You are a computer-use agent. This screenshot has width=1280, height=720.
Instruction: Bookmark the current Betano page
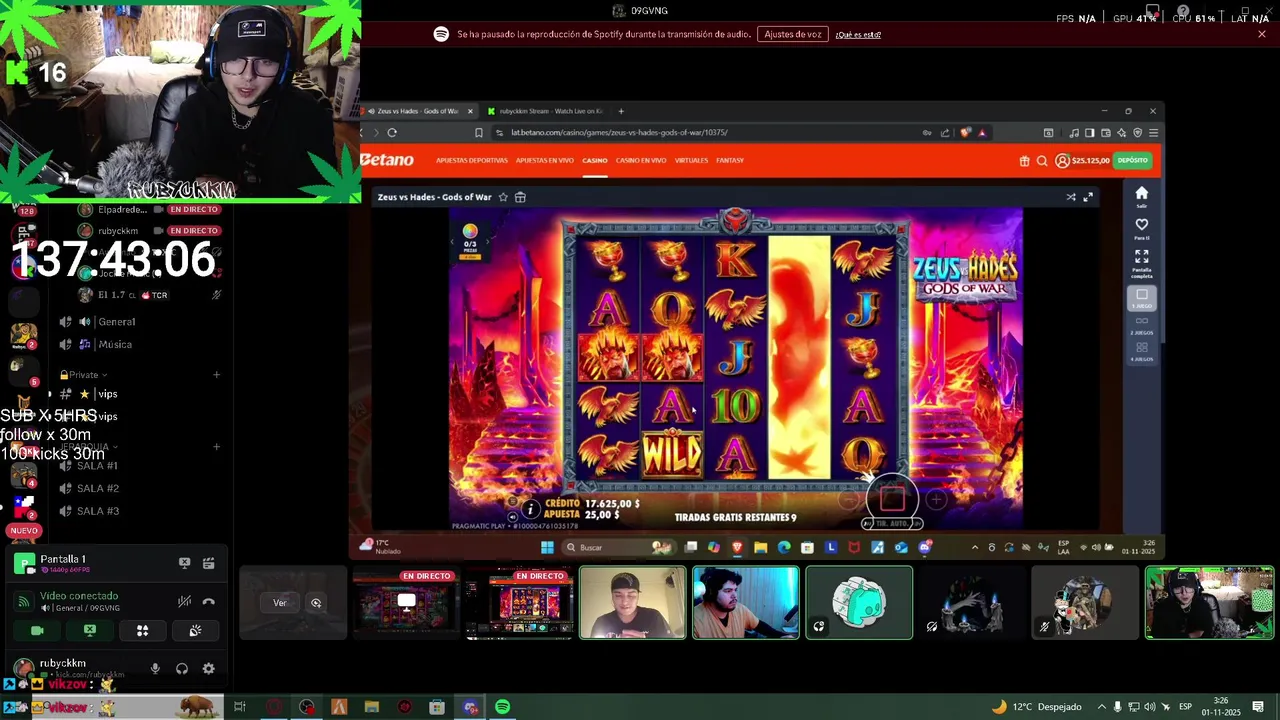click(x=478, y=132)
